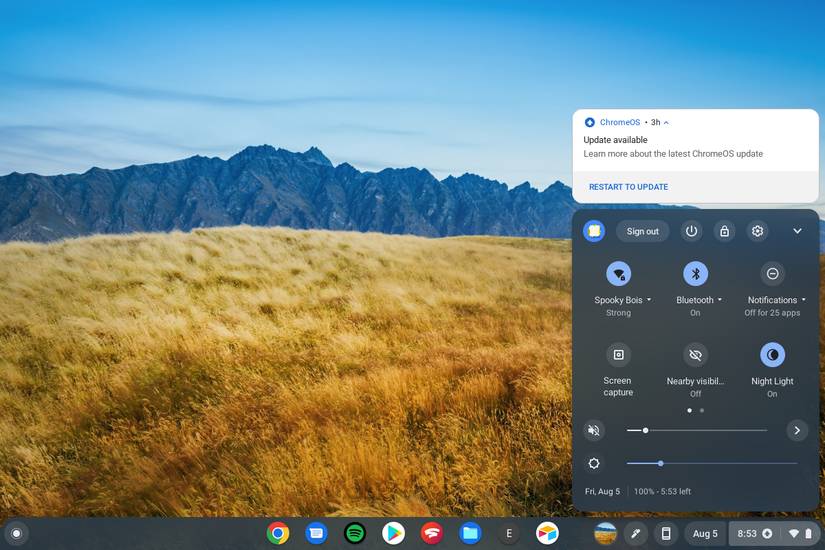Expand Spooky Bois network dropdown

pos(648,300)
